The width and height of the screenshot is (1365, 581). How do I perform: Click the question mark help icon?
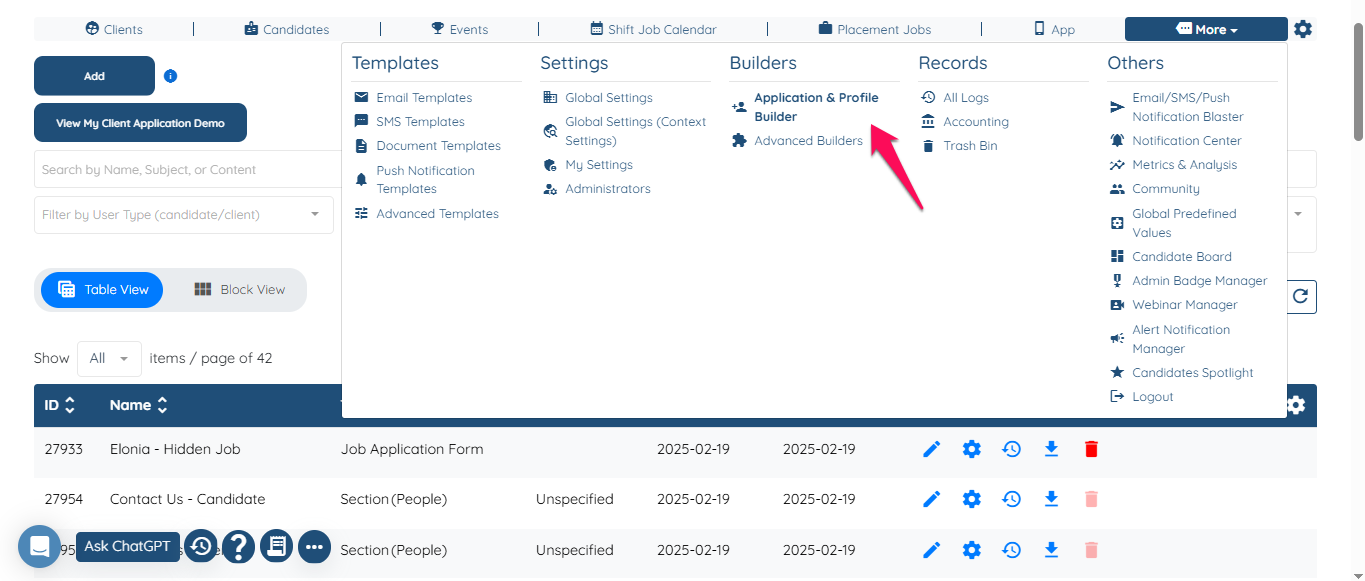(x=238, y=546)
